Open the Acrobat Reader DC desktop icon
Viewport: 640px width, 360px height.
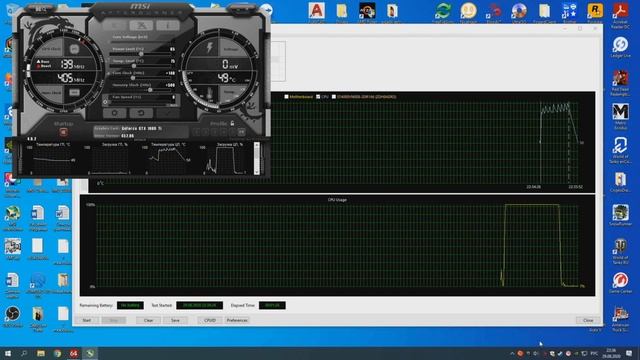pyautogui.click(x=620, y=16)
